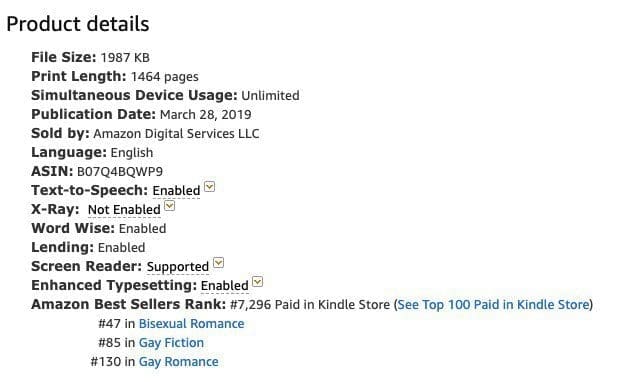Click 'Enabled' beside Enhanced Typesetting
The width and height of the screenshot is (636, 382).
click(x=225, y=285)
